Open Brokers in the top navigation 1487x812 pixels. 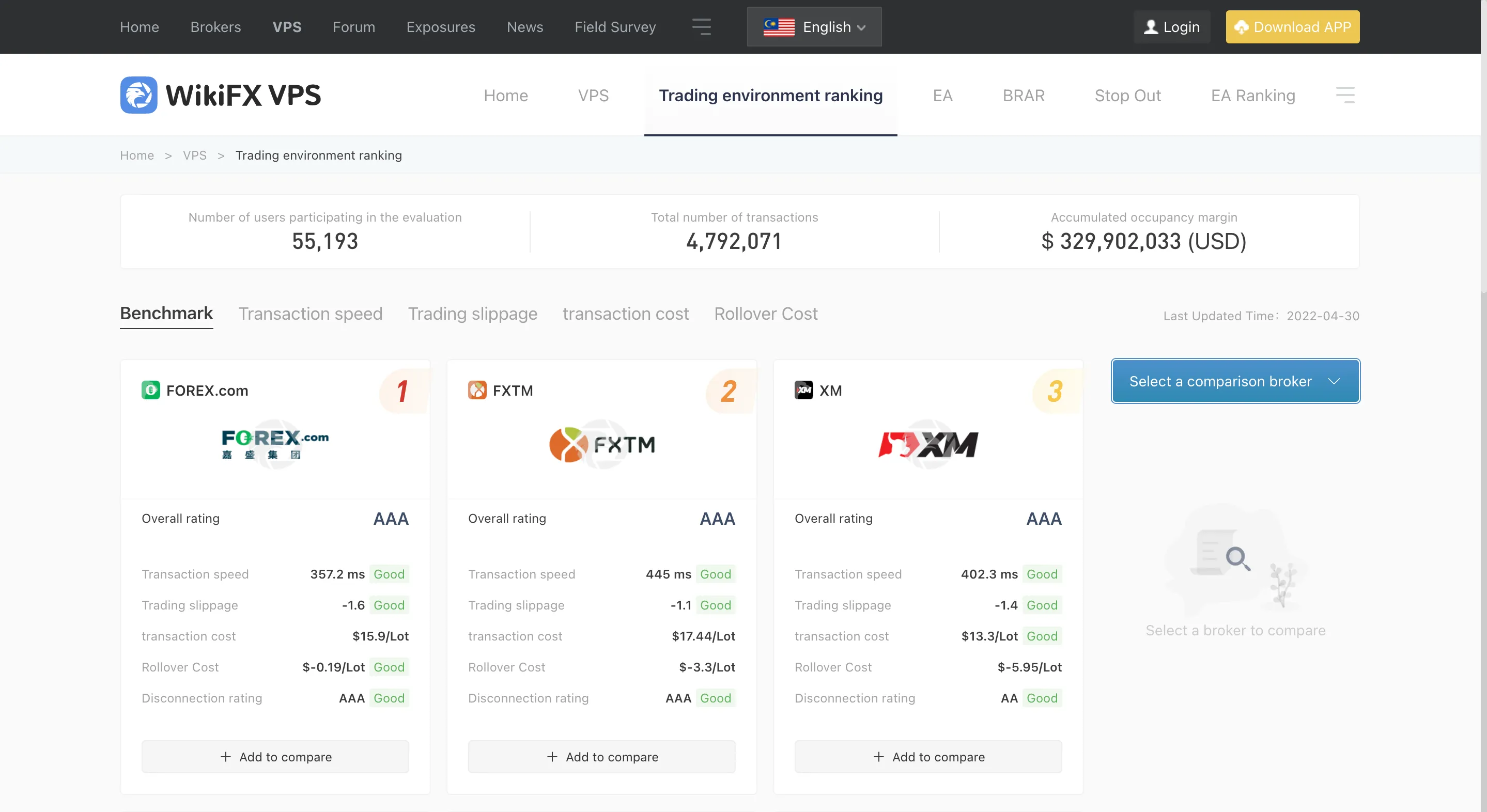pyautogui.click(x=216, y=26)
